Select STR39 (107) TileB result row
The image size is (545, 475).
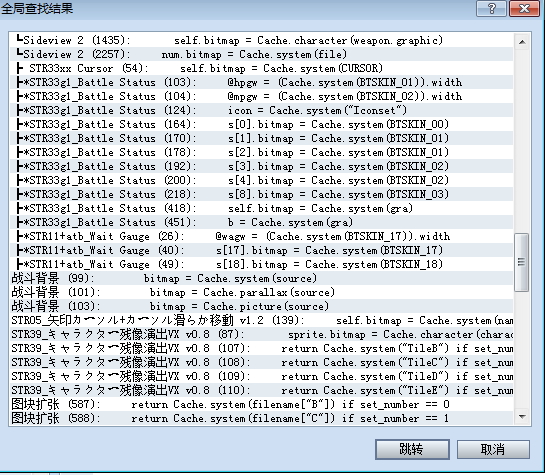click(261, 348)
